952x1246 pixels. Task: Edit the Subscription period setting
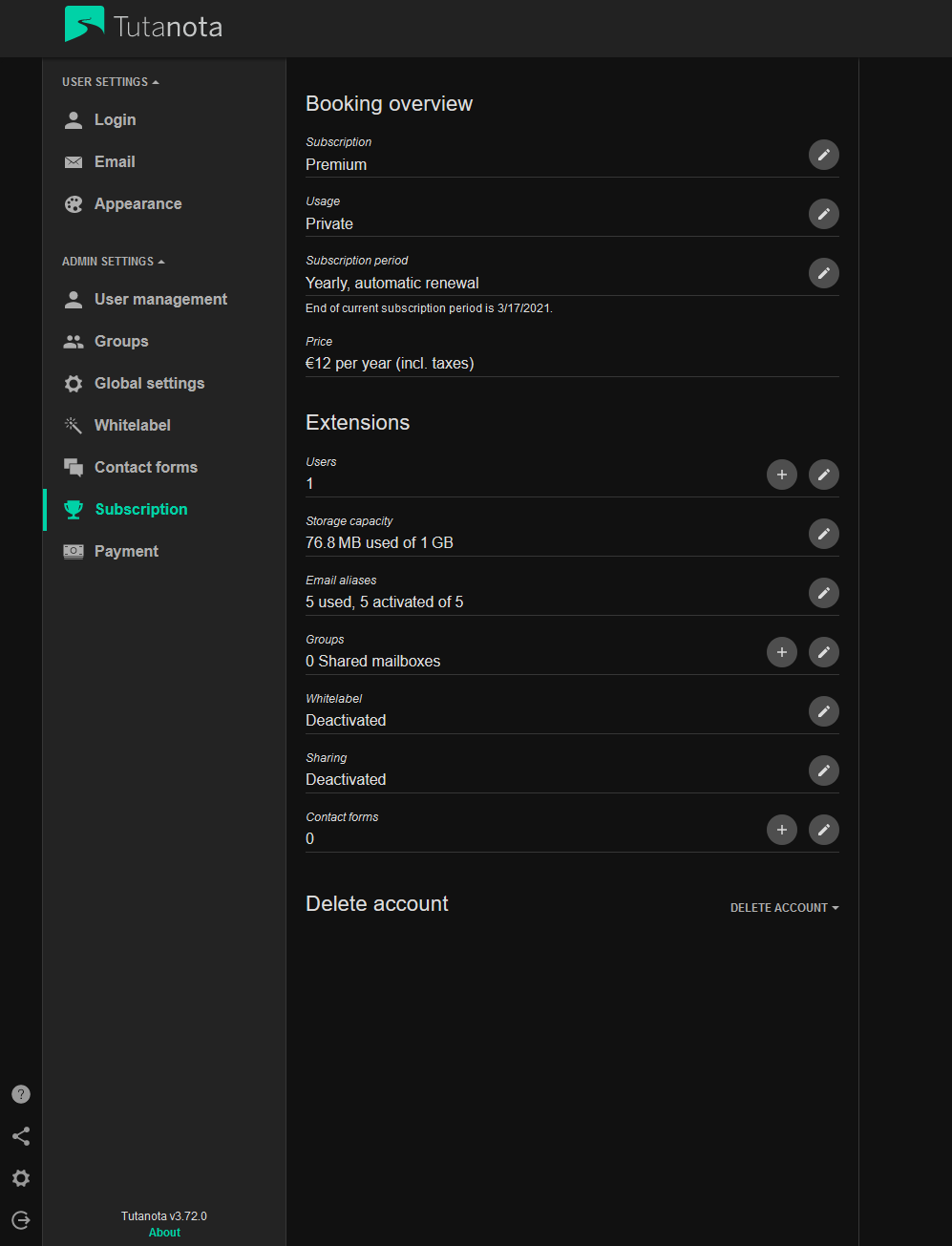click(x=823, y=273)
